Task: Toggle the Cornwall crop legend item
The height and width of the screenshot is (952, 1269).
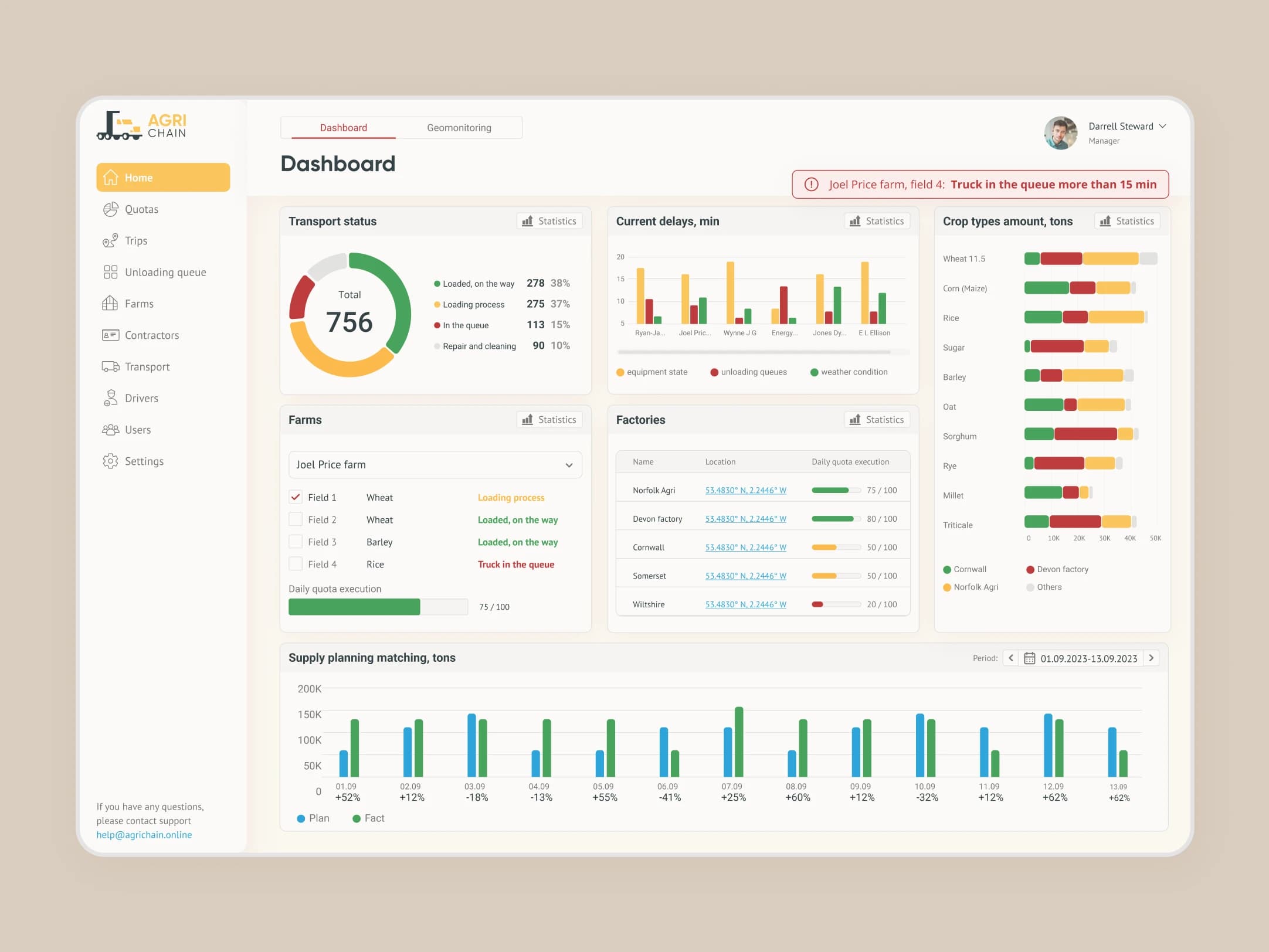Action: coord(965,569)
